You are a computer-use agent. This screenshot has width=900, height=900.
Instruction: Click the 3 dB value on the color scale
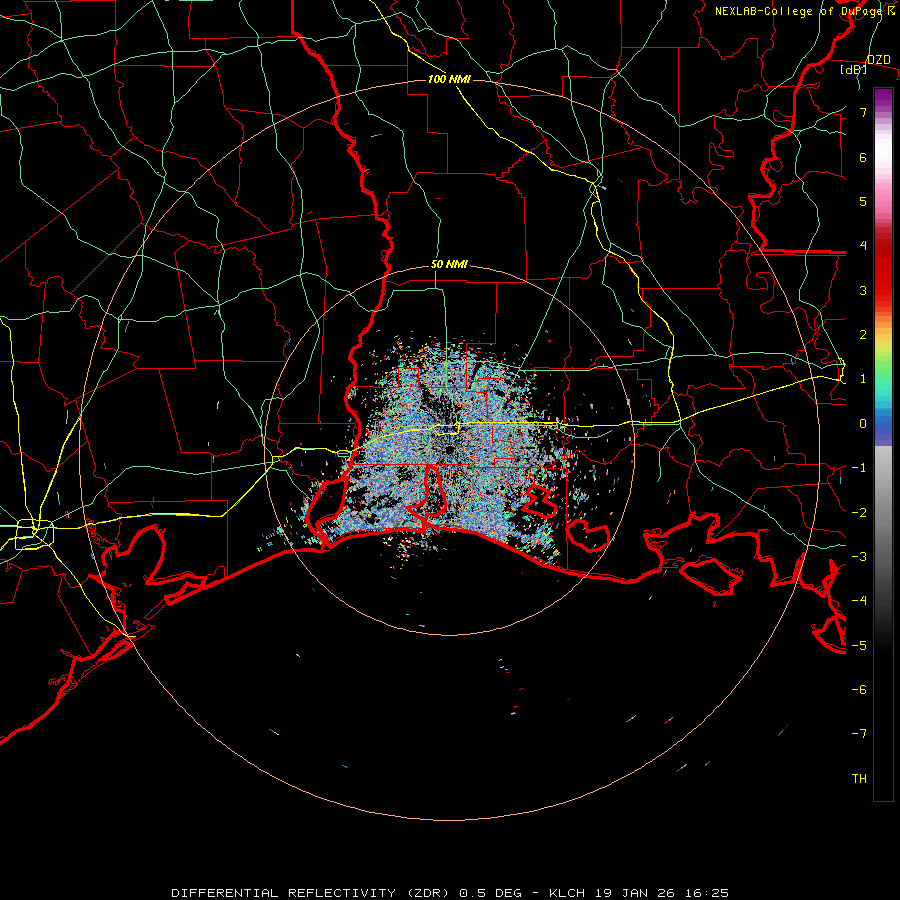pyautogui.click(x=863, y=290)
